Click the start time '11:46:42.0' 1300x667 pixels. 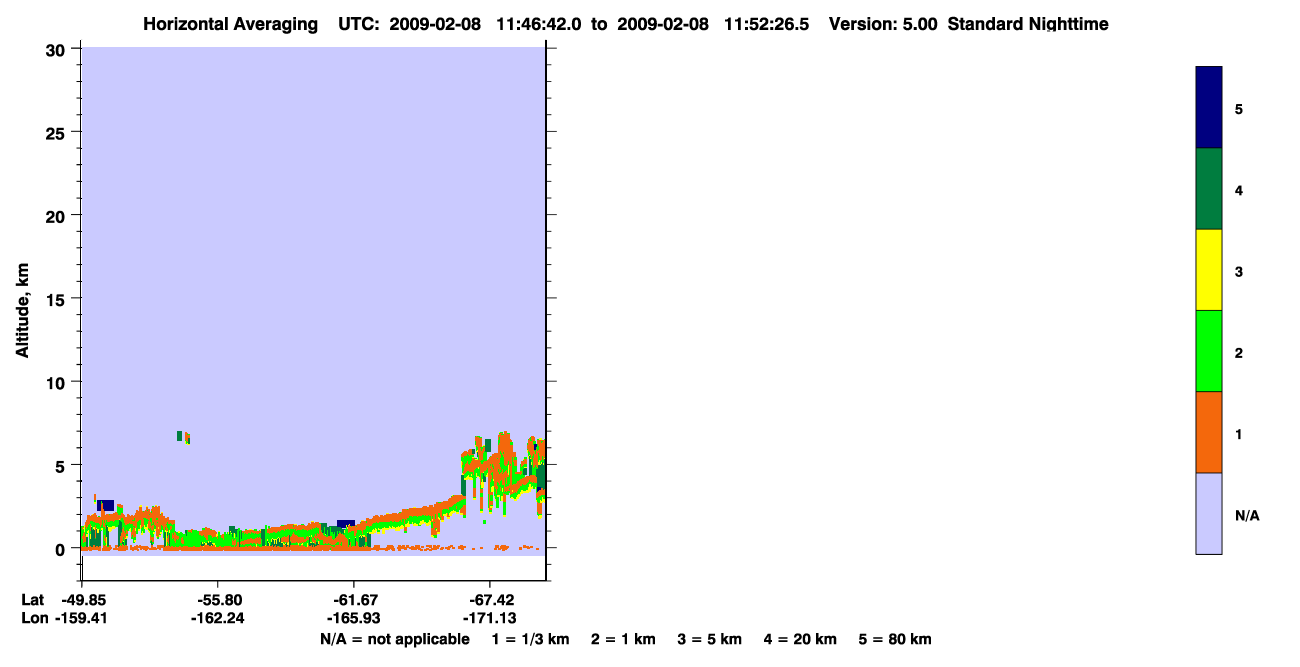tap(541, 24)
